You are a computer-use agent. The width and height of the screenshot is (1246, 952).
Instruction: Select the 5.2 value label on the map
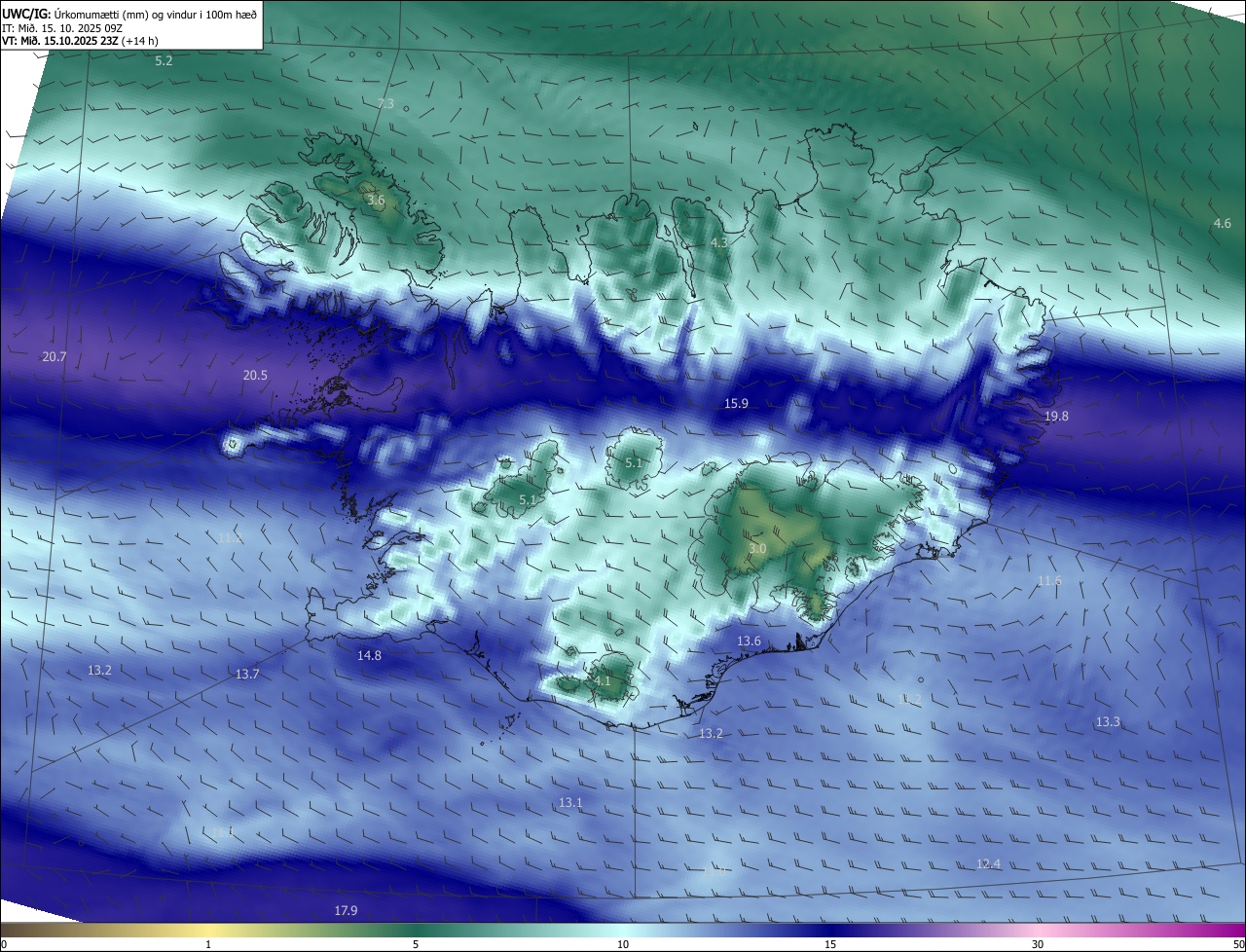click(164, 61)
